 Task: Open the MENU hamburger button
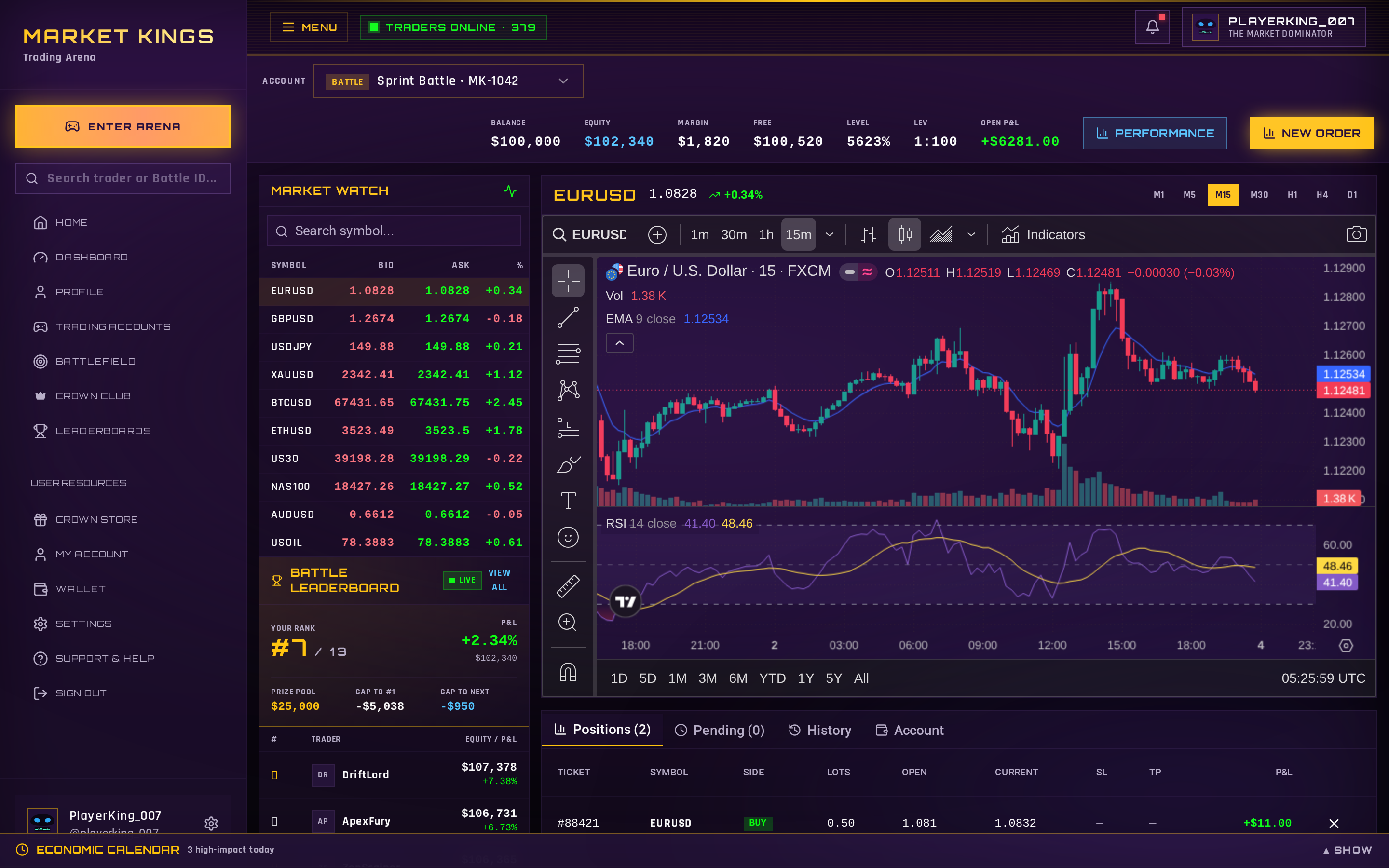(x=309, y=27)
